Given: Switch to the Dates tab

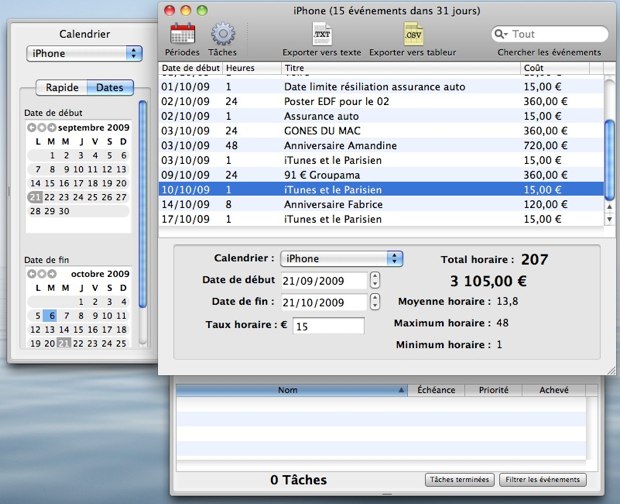Looking at the screenshot, I should [110, 87].
